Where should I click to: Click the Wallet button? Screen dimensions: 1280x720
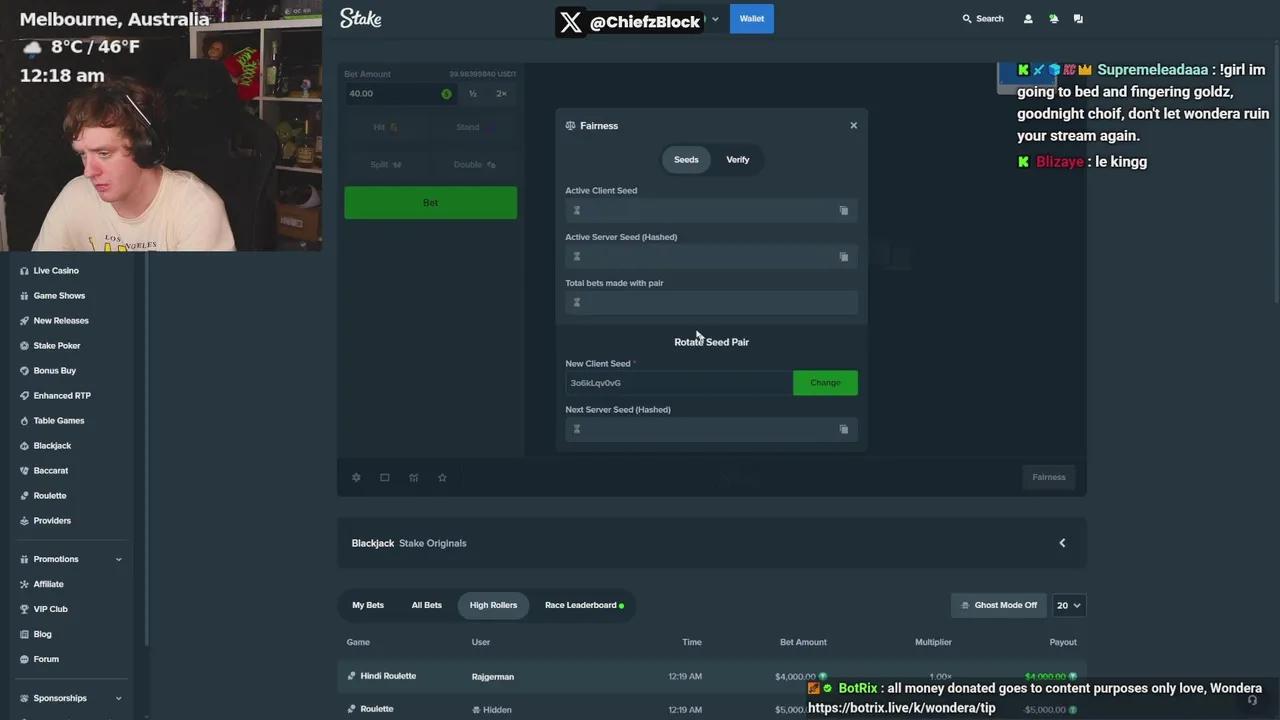pos(752,19)
